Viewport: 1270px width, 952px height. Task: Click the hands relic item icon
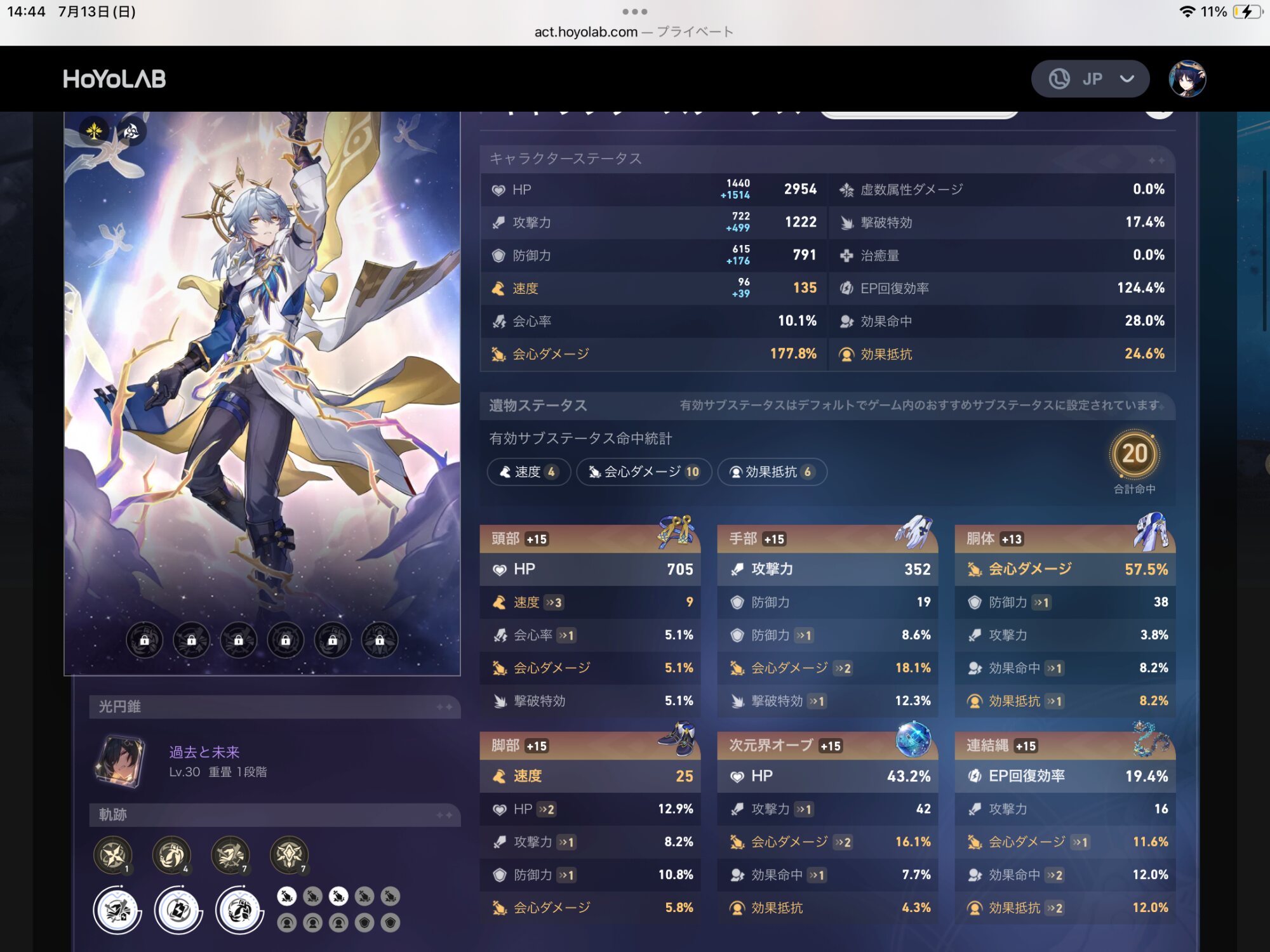914,532
